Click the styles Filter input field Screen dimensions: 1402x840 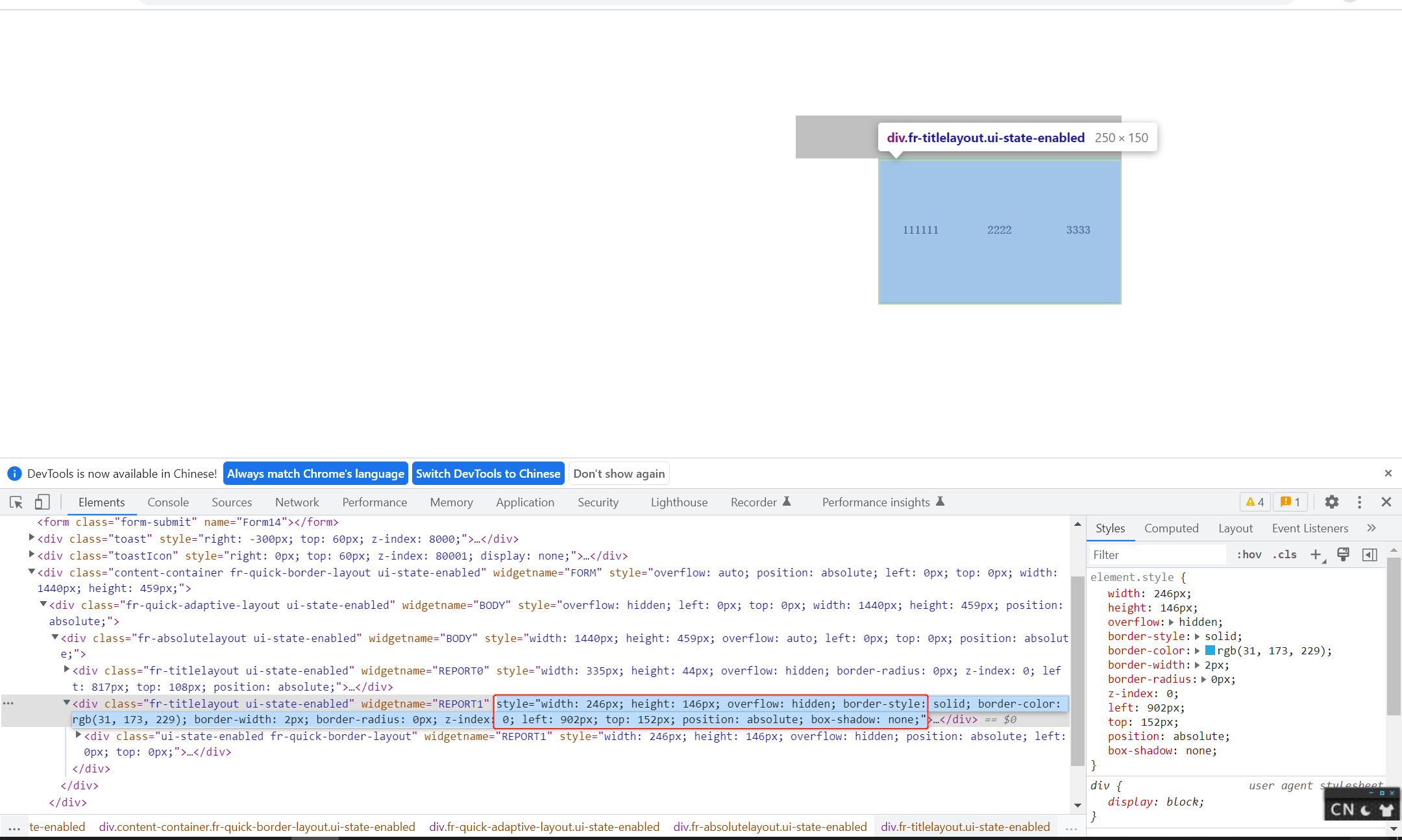pos(1155,554)
